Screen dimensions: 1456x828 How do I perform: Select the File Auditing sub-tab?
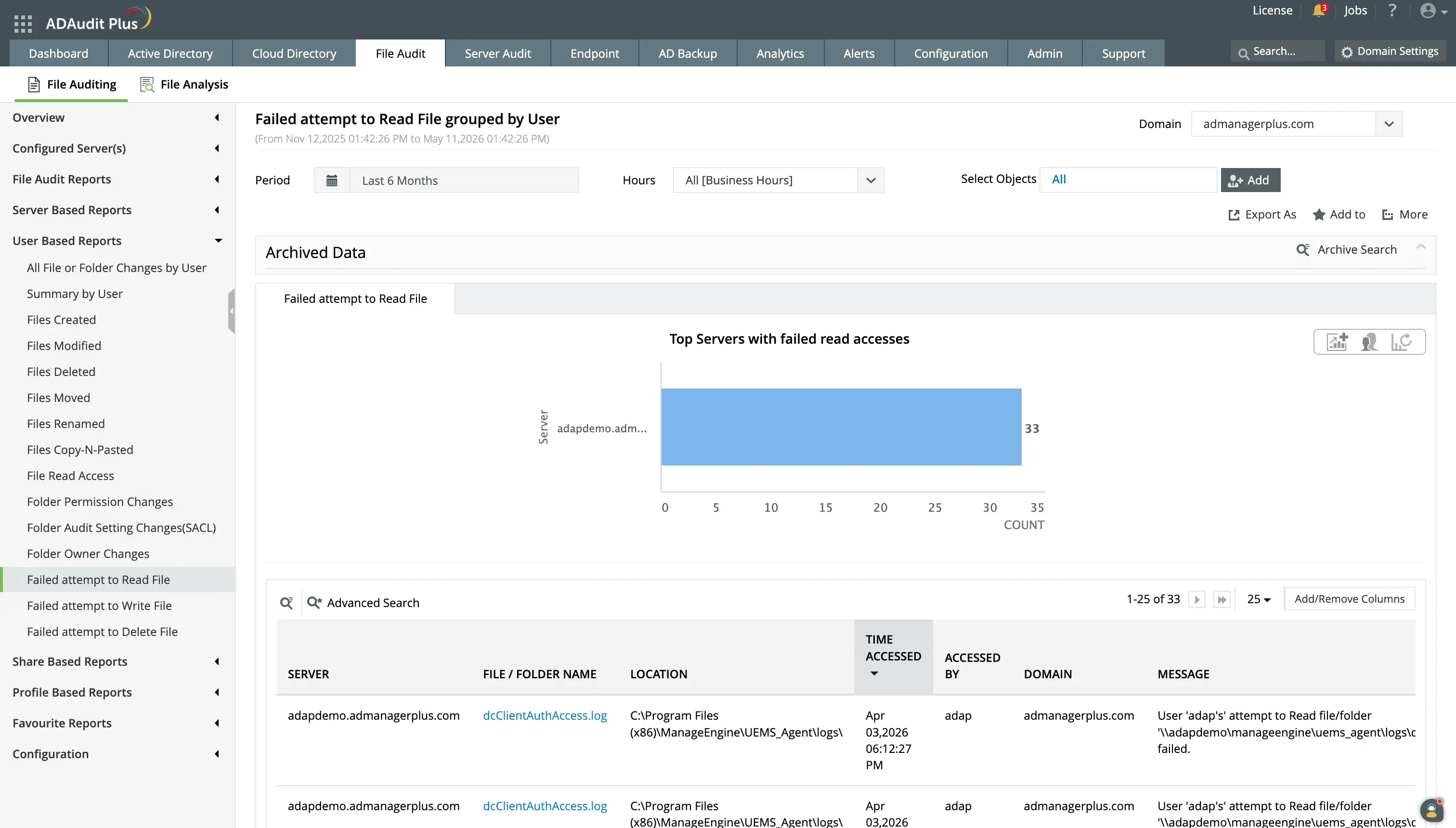click(72, 84)
